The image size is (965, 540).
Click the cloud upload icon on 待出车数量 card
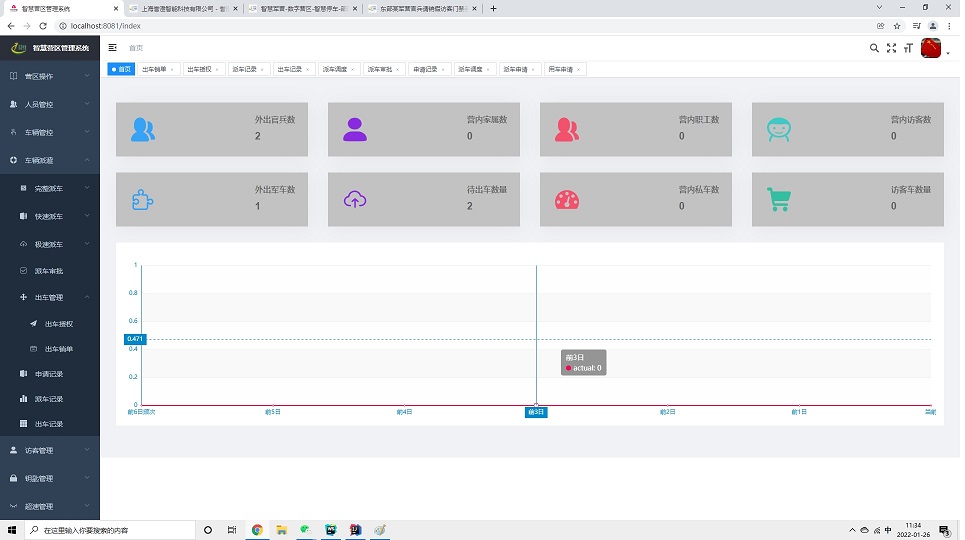[355, 199]
